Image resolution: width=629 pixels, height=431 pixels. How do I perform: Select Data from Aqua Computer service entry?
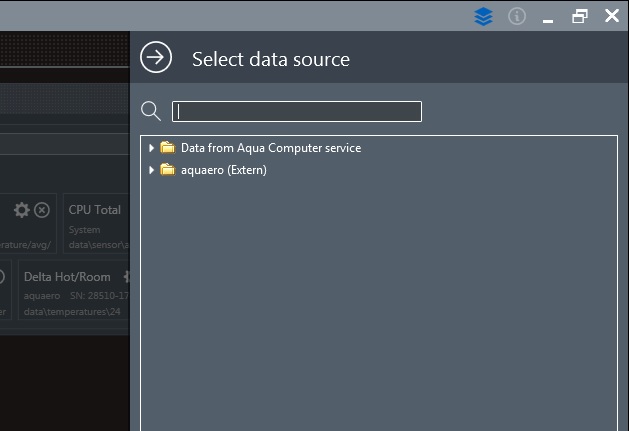tap(270, 148)
